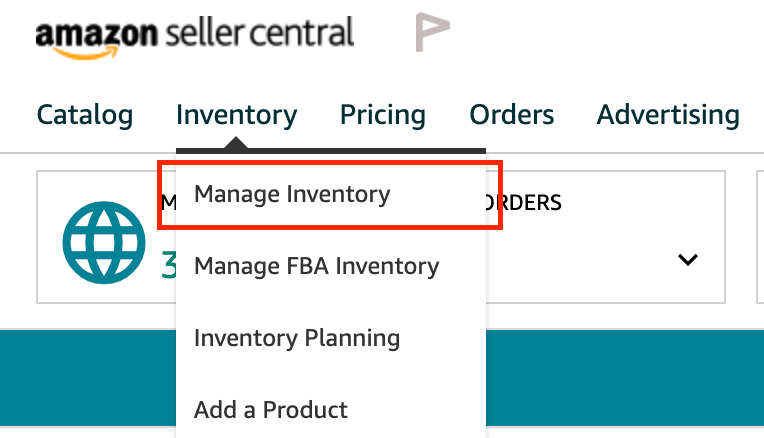Click the caret pointer below Inventory
The width and height of the screenshot is (764, 438).
(236, 146)
